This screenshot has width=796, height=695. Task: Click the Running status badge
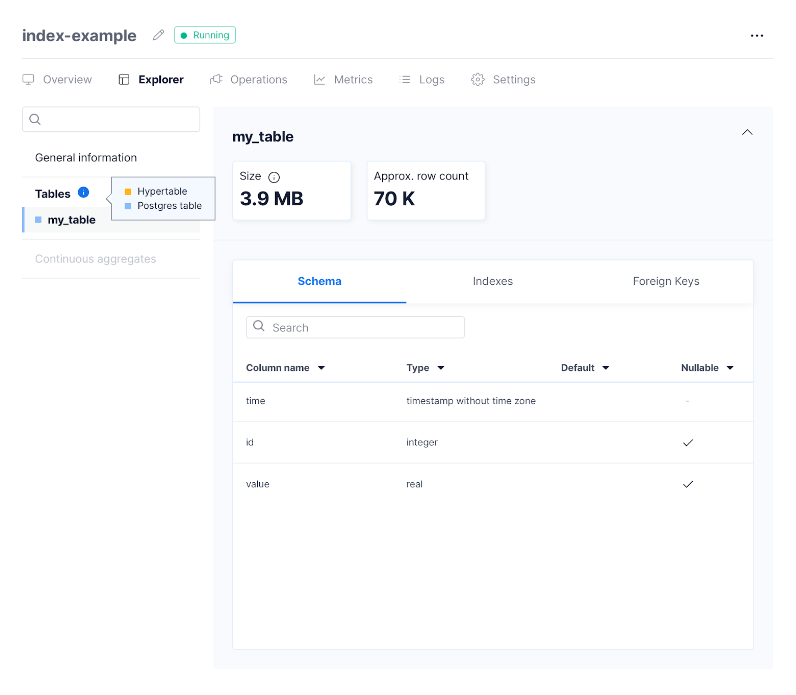205,35
